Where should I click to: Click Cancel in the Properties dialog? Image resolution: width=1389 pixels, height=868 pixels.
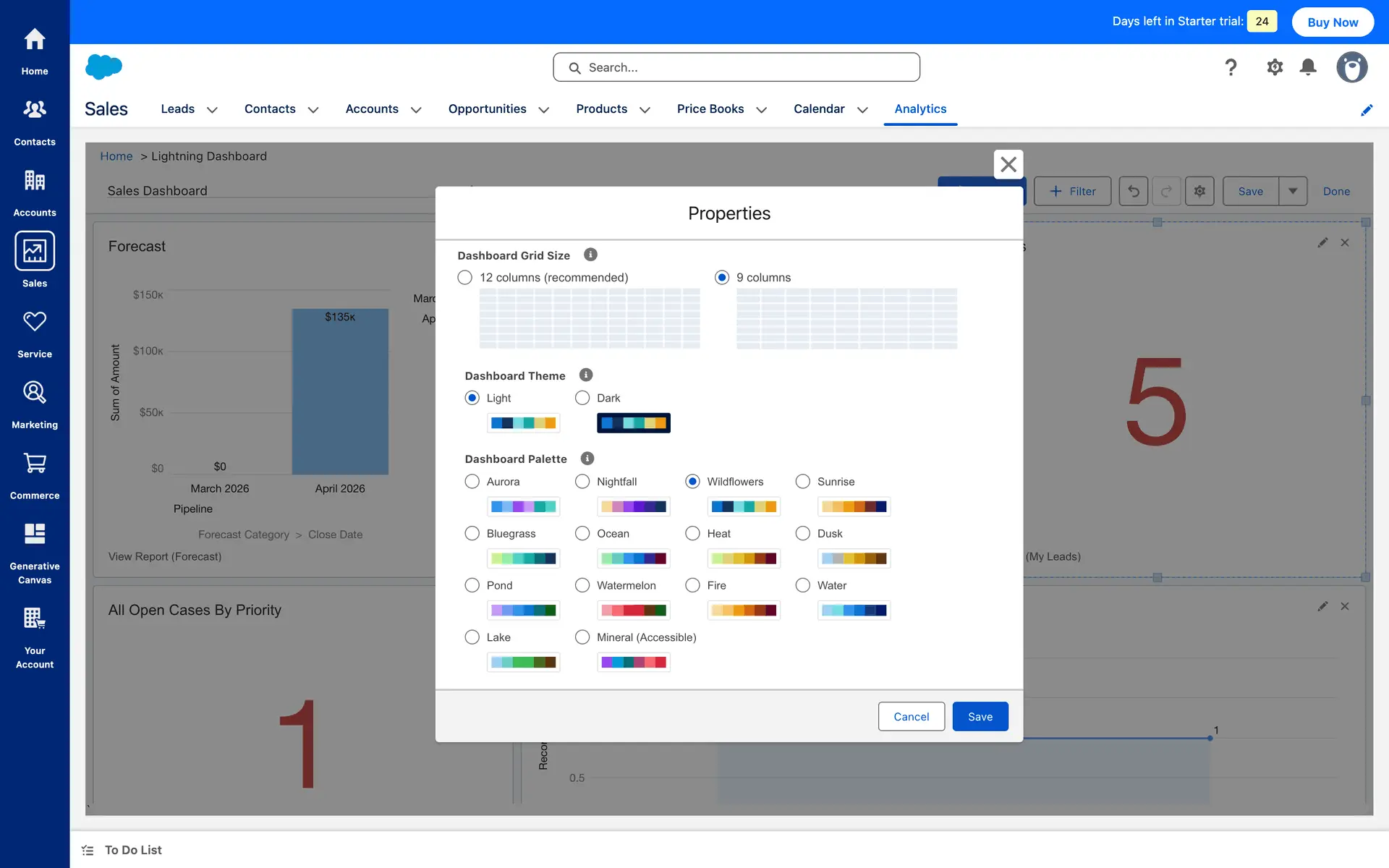(x=911, y=716)
